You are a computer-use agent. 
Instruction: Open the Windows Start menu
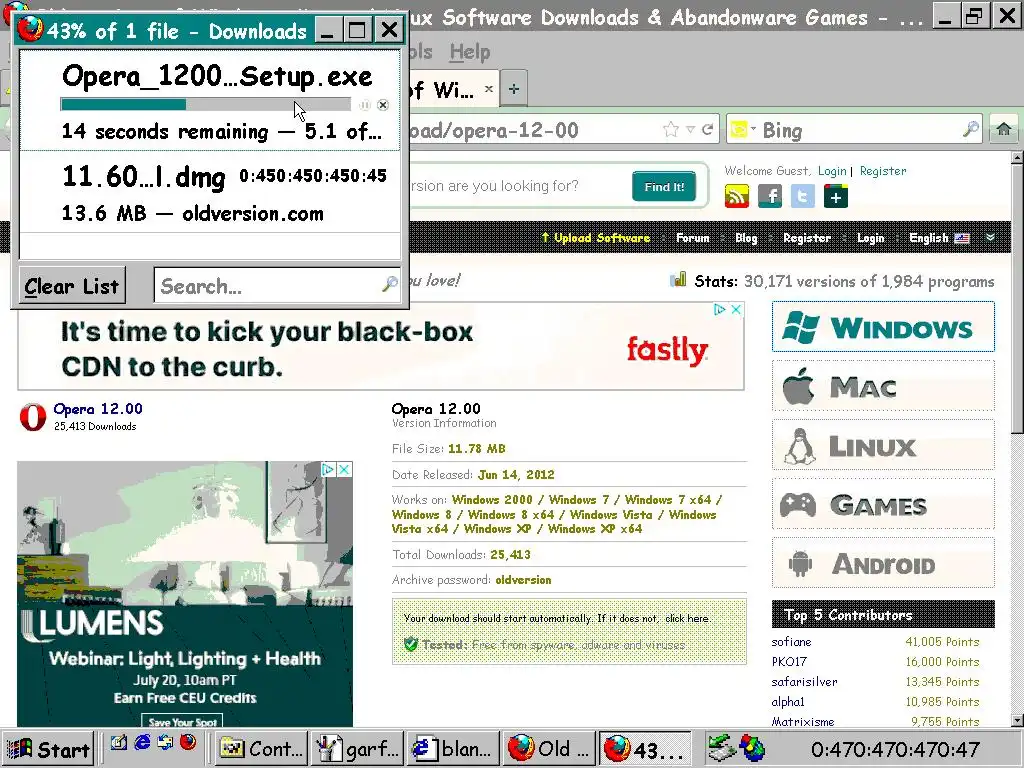[x=48, y=749]
